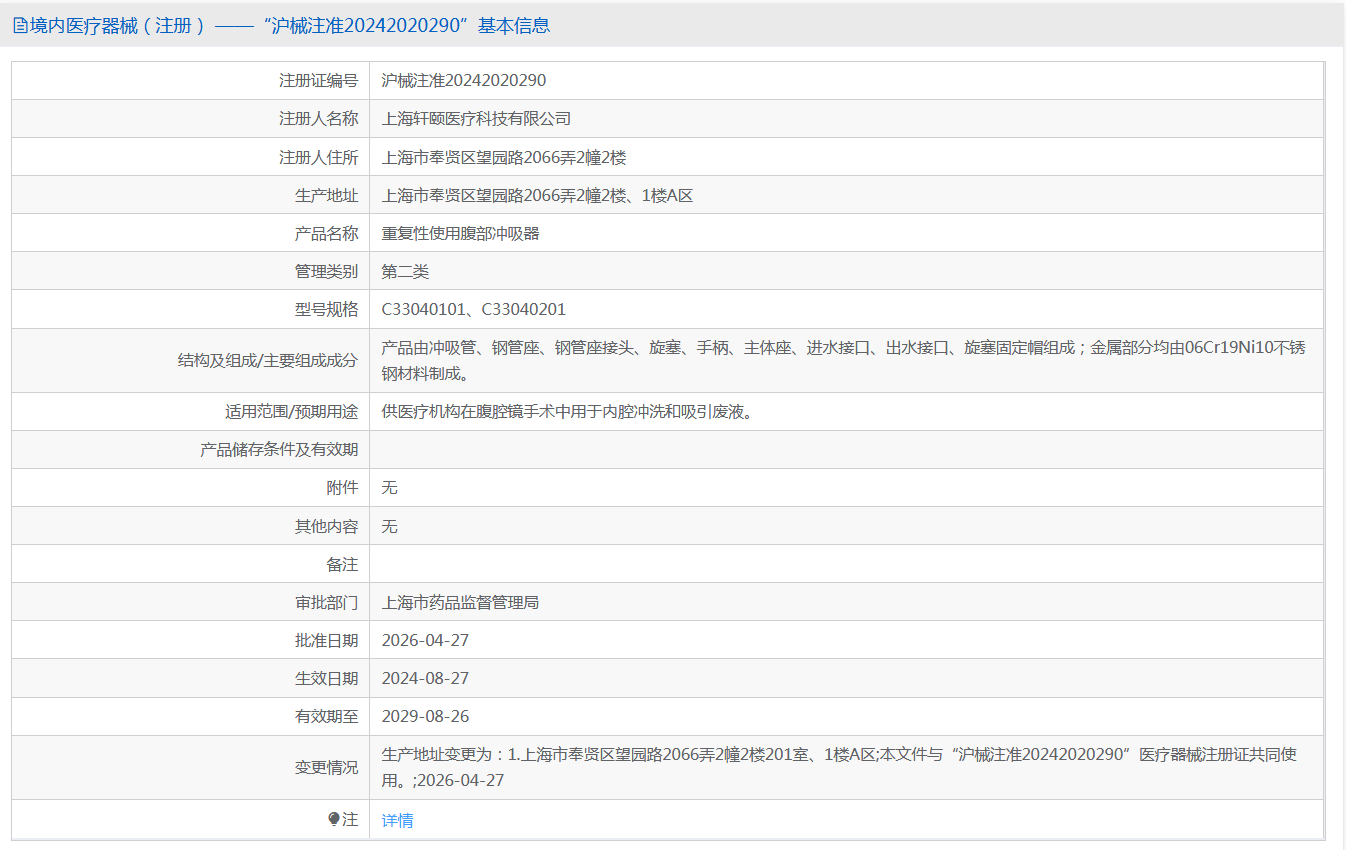1346x850 pixels.
Task: Click the 注册人住所 label
Action: 318,157
